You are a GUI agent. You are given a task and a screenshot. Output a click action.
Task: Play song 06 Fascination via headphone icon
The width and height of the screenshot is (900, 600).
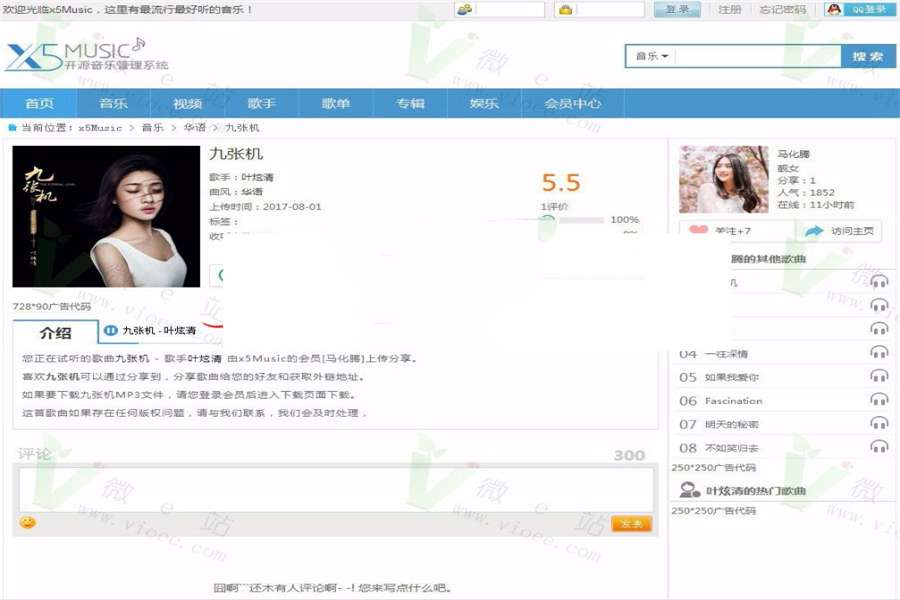point(879,399)
